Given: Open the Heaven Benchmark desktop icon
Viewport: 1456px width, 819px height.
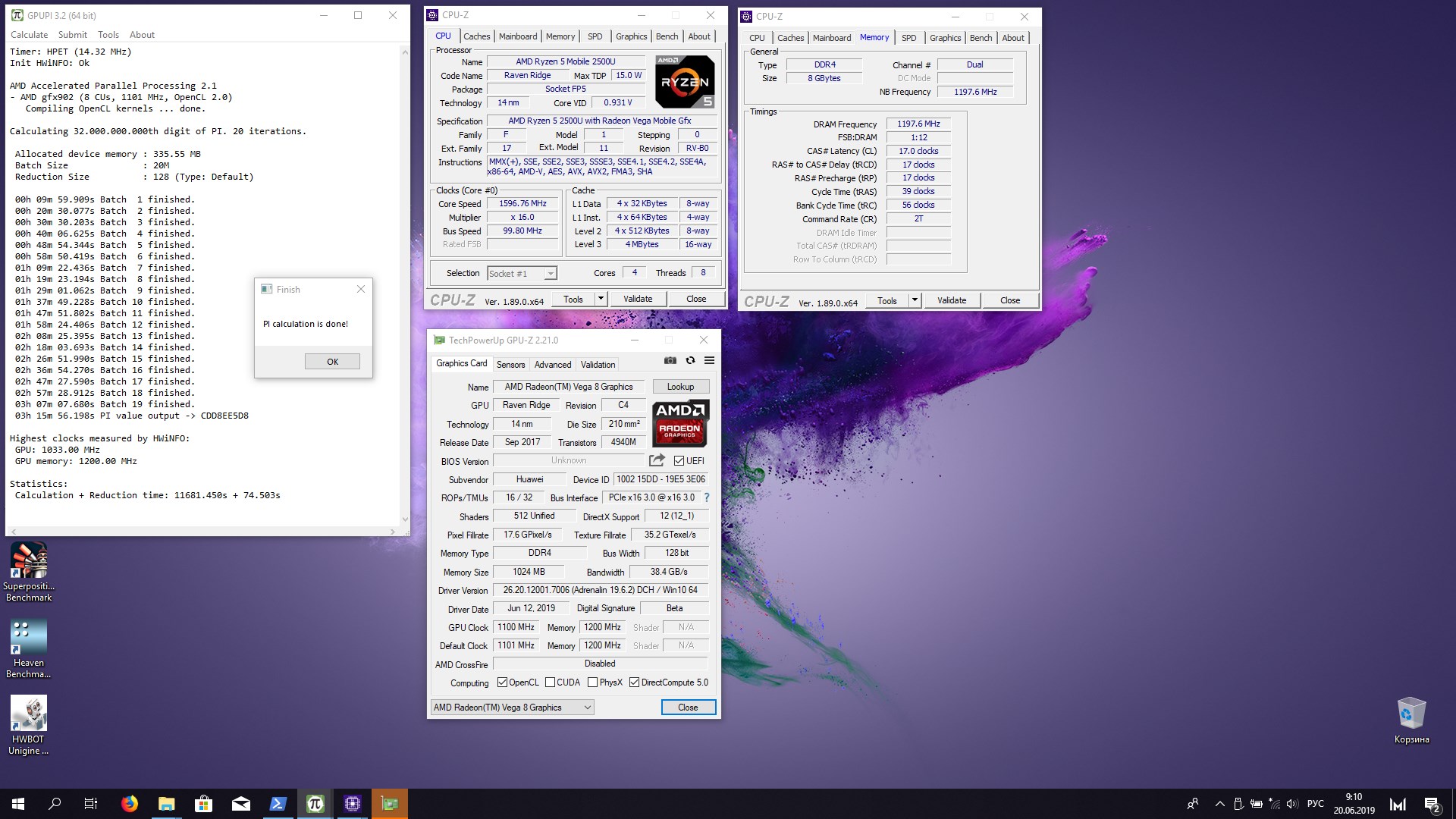Looking at the screenshot, I should click(29, 648).
